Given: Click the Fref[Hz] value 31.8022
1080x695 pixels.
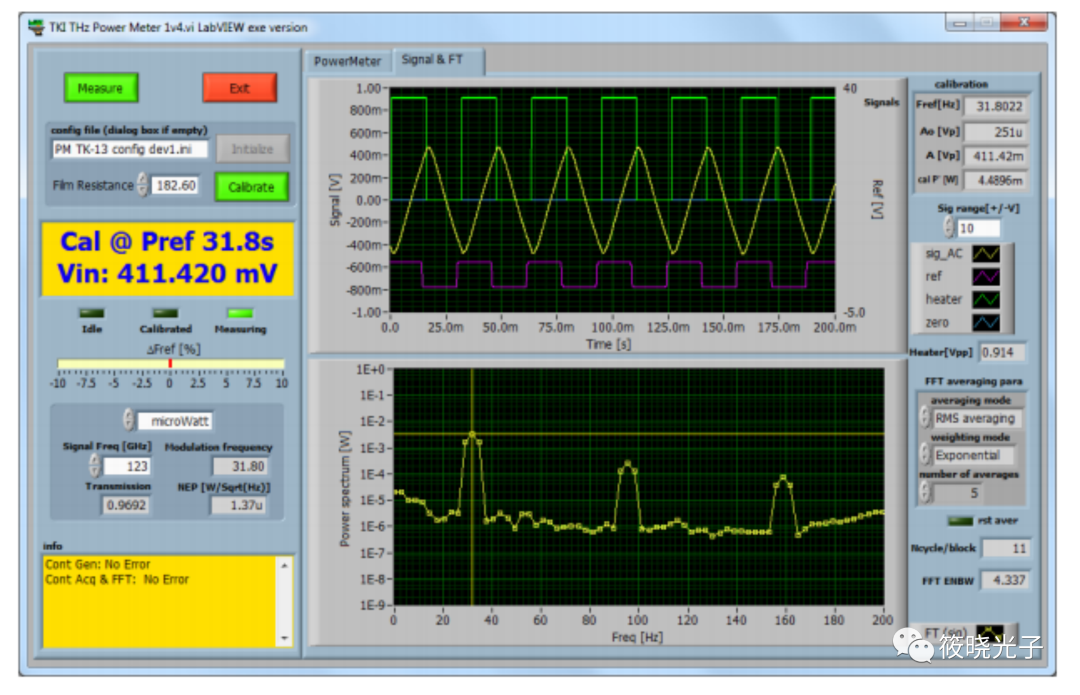Looking at the screenshot, I should click(997, 106).
